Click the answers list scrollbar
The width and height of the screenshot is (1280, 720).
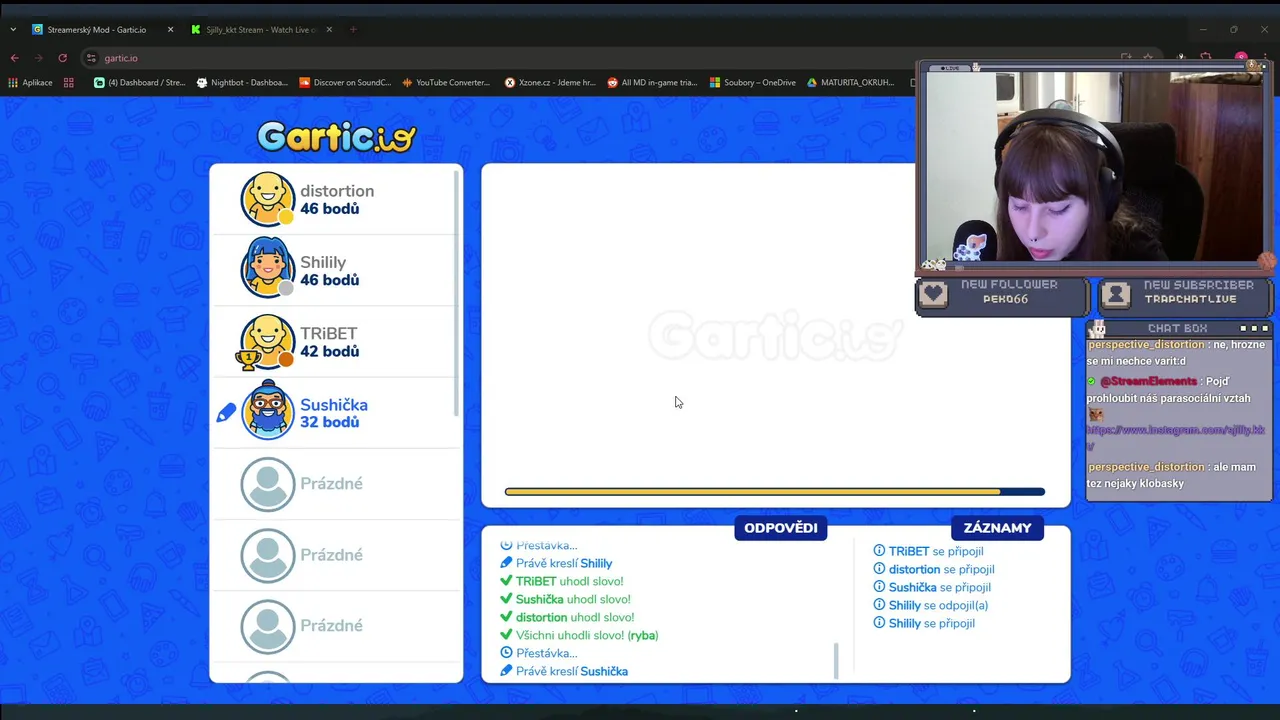[x=836, y=660]
